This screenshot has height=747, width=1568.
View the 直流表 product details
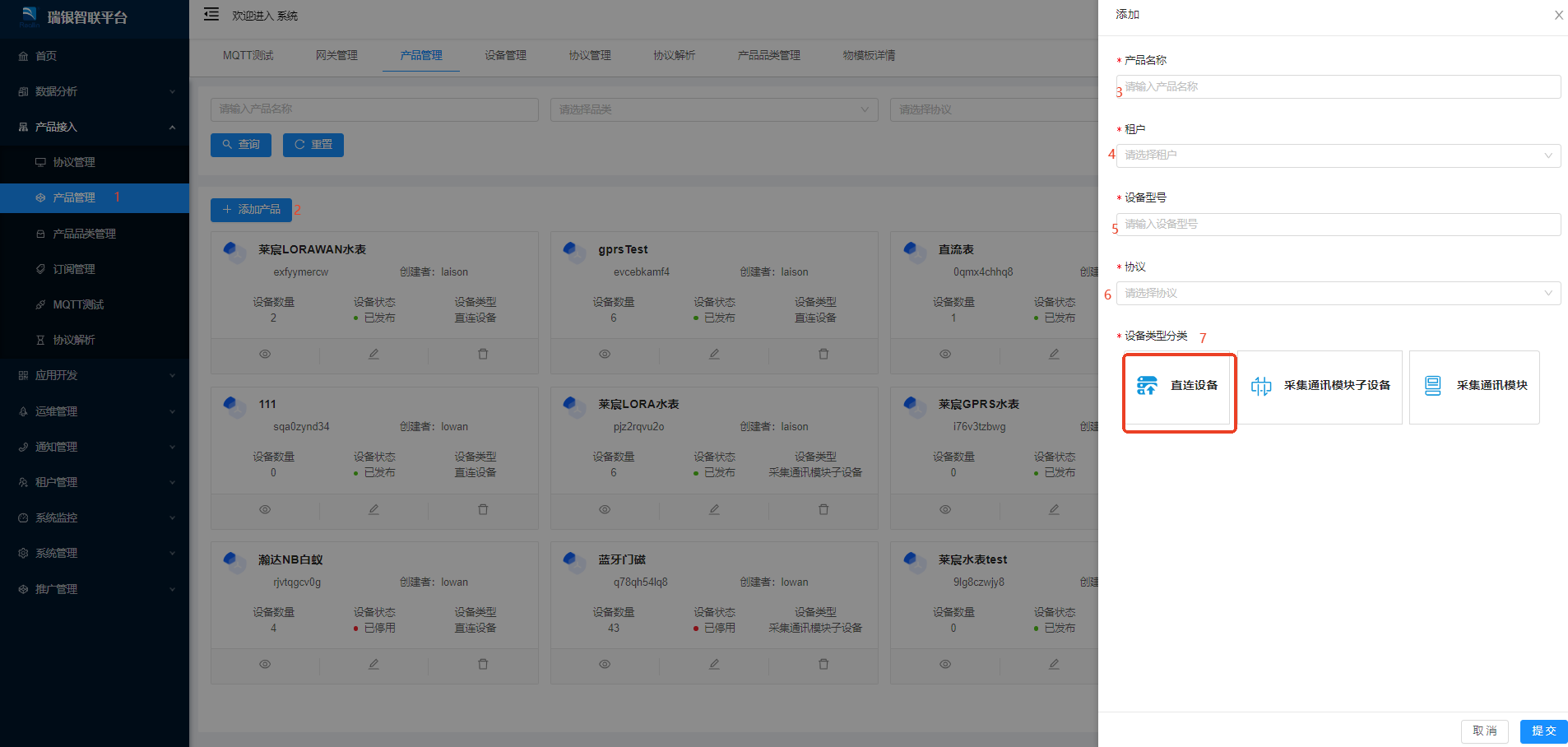945,354
